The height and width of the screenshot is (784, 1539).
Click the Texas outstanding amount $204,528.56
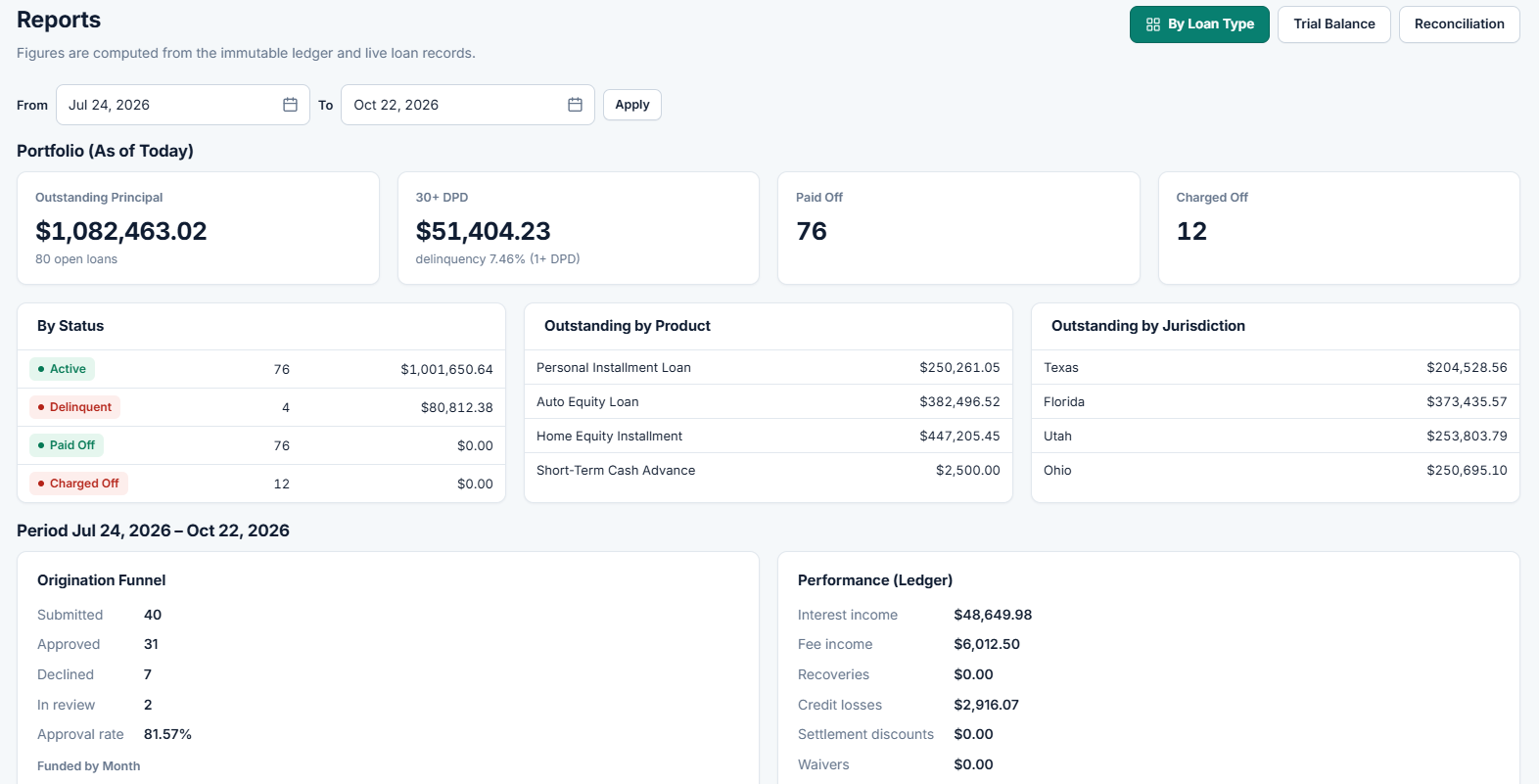tap(1467, 368)
